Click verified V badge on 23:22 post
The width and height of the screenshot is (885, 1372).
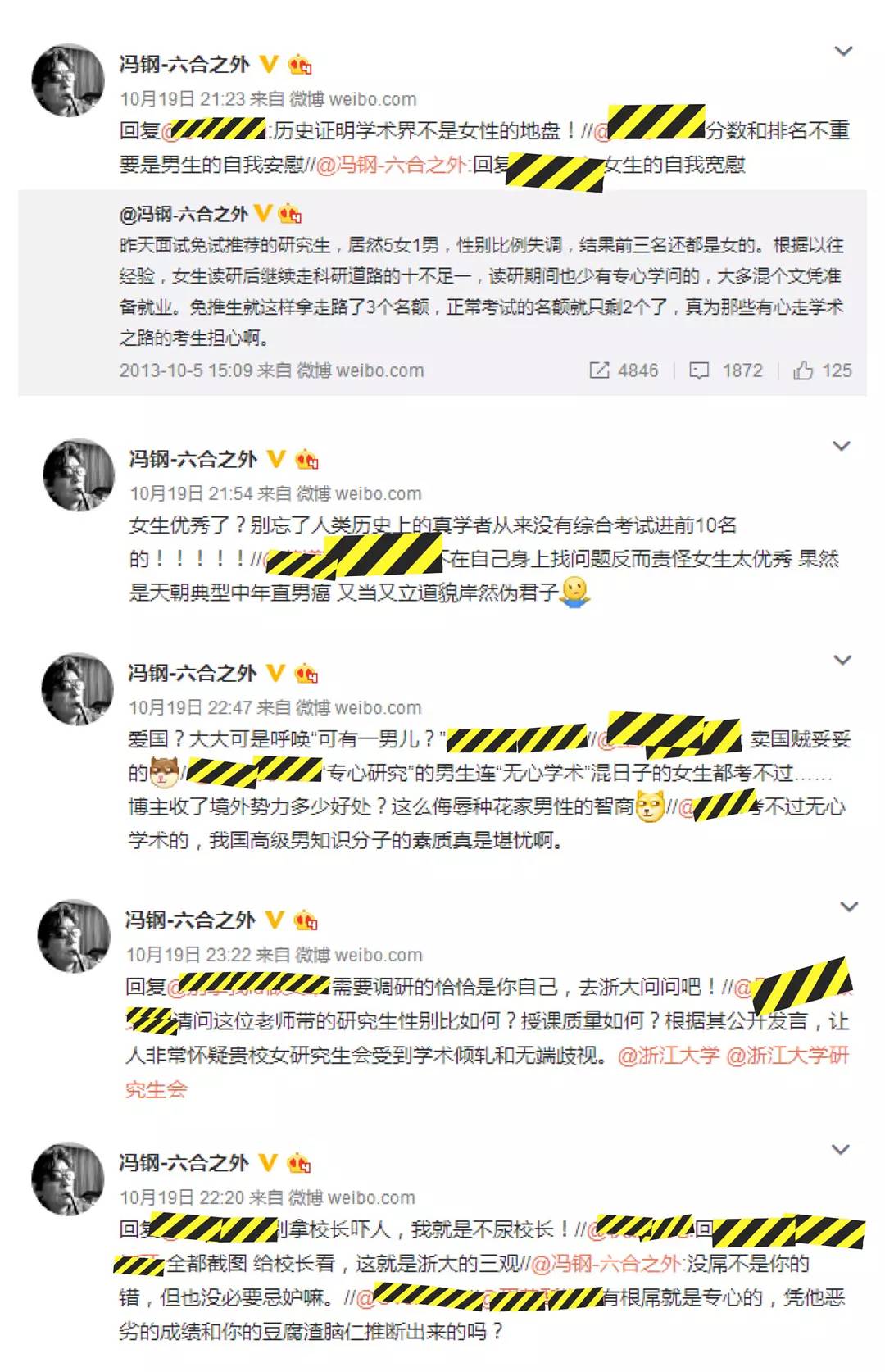[274, 919]
